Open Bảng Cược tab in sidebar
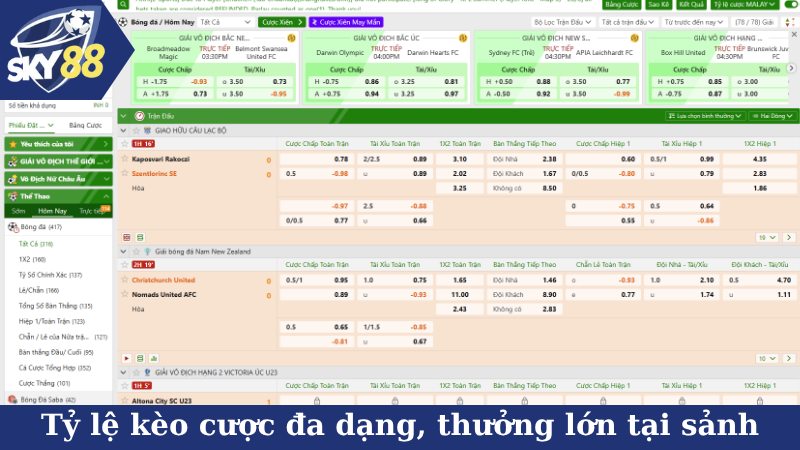The height and width of the screenshot is (450, 800). tap(85, 125)
